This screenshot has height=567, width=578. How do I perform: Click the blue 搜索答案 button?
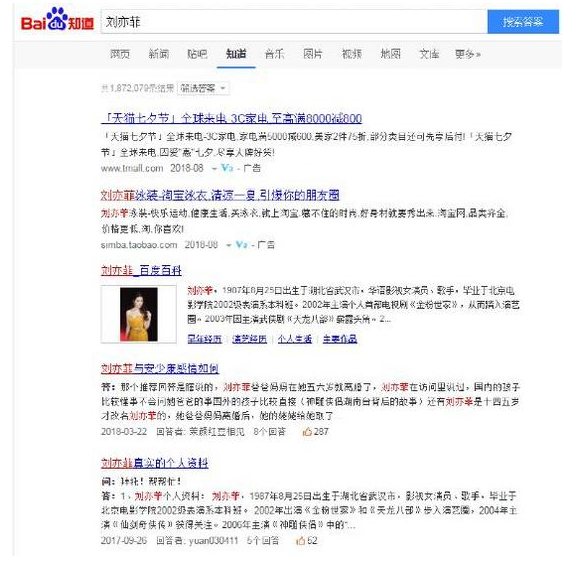tap(523, 22)
